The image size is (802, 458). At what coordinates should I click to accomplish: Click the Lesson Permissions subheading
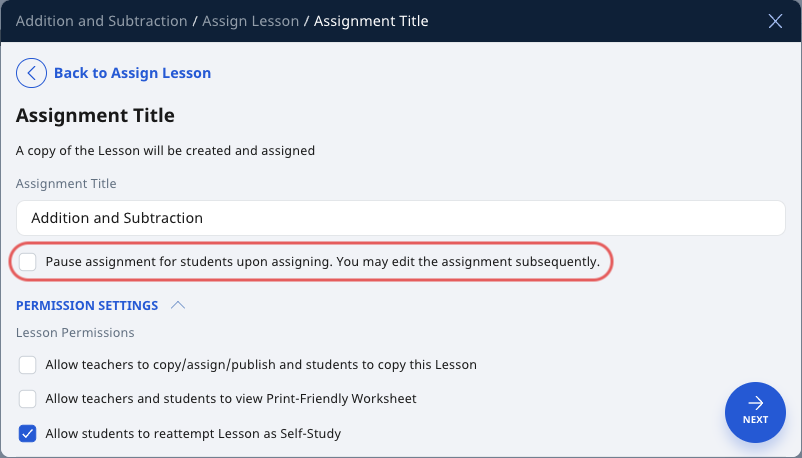tap(75, 333)
